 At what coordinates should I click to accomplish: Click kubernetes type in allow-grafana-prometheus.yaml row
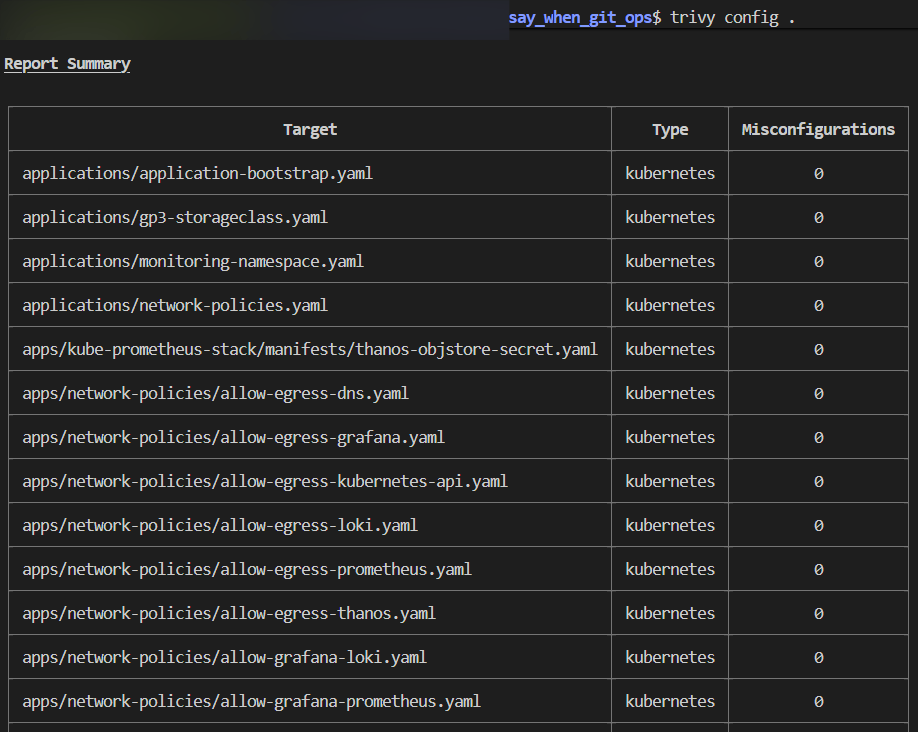[670, 701]
